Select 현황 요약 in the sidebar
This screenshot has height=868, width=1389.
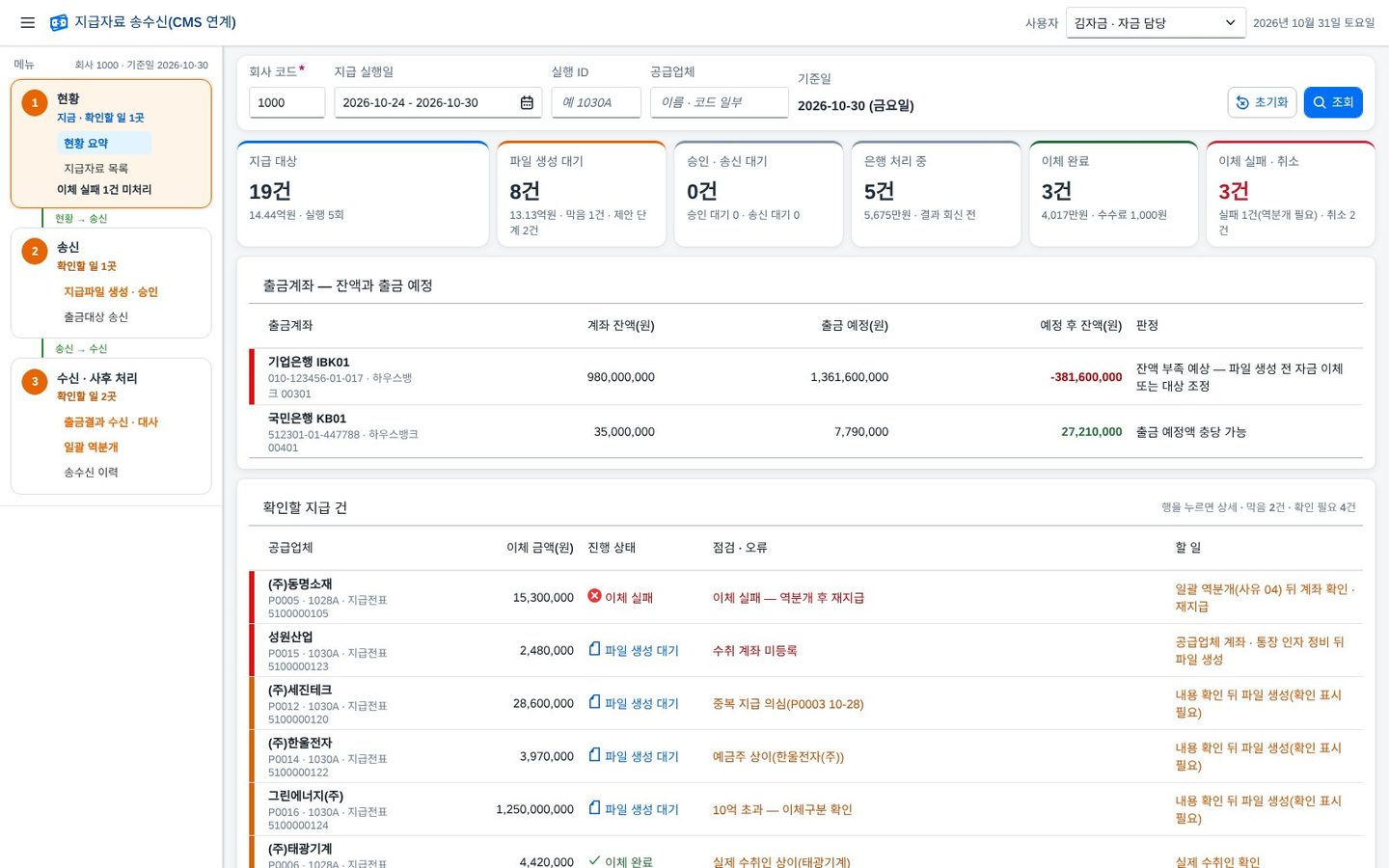(x=103, y=143)
